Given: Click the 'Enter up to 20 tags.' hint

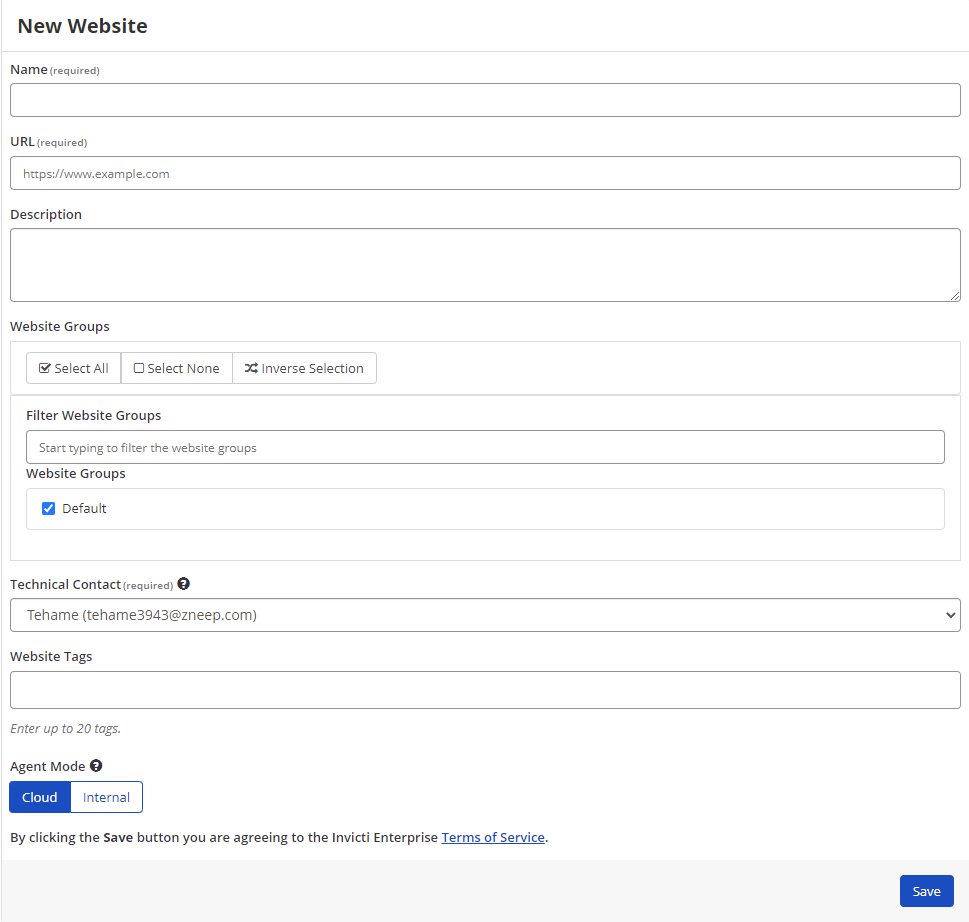Looking at the screenshot, I should (66, 729).
